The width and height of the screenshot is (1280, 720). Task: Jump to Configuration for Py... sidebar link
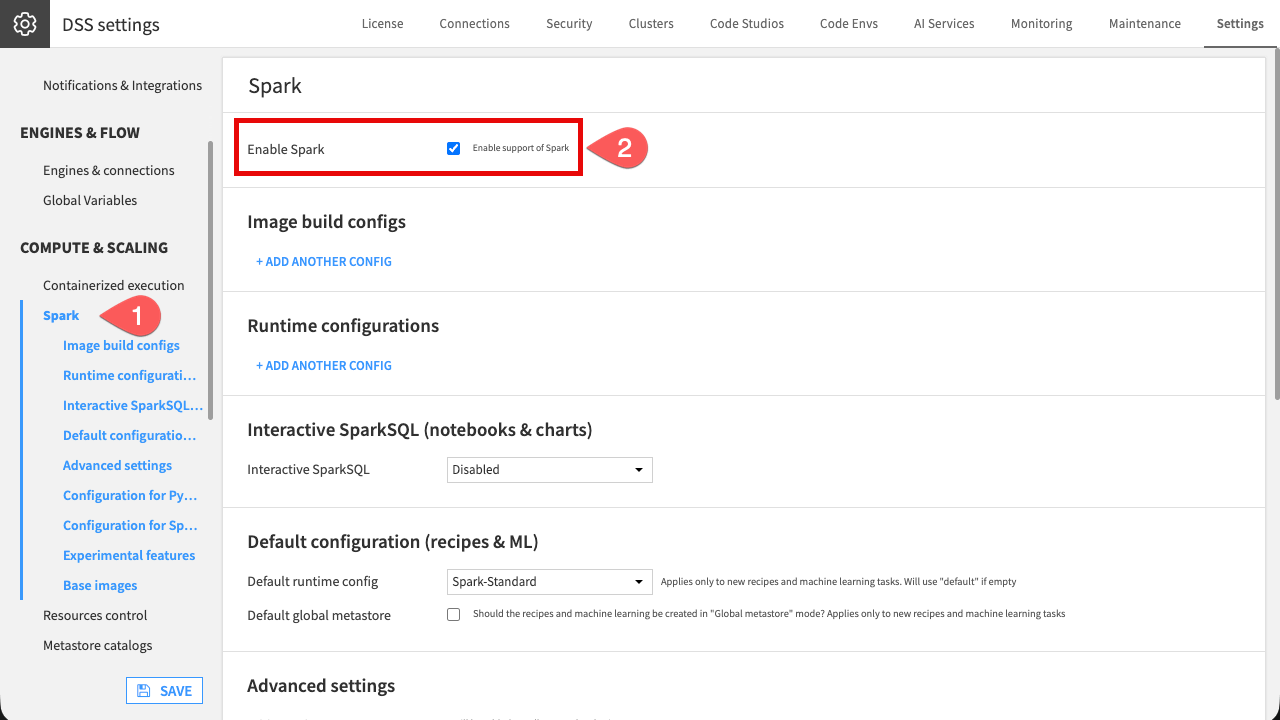coord(130,495)
